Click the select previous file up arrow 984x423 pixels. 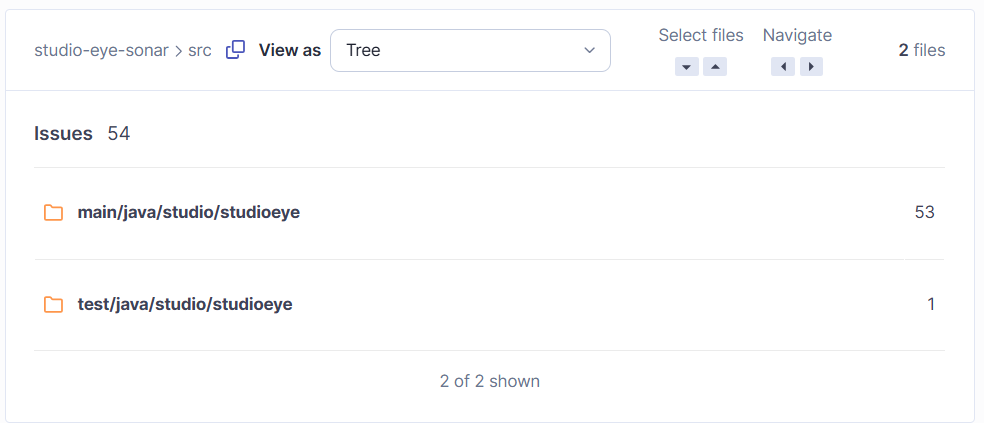715,67
